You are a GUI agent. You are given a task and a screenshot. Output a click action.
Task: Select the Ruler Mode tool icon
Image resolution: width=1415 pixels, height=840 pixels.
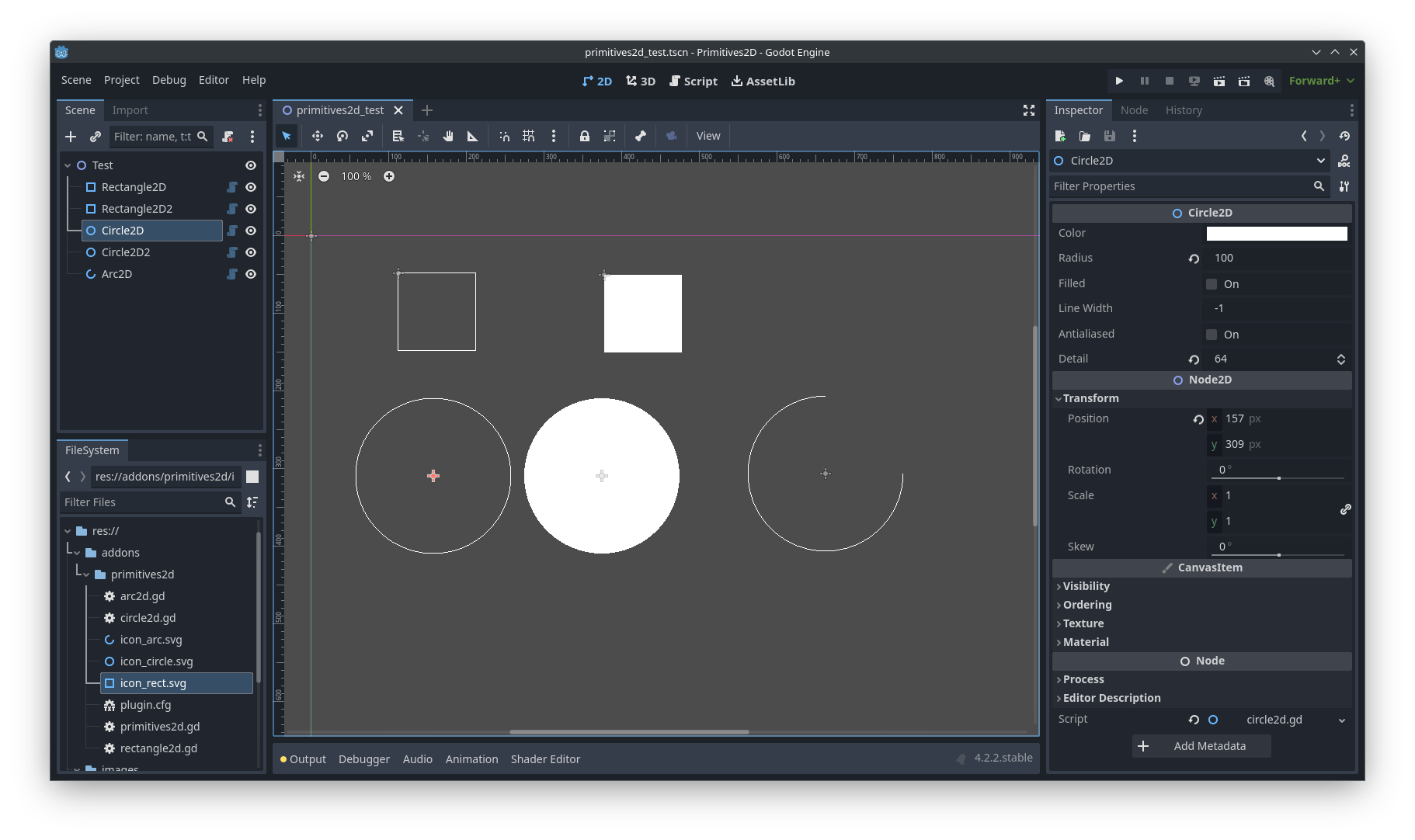472,136
